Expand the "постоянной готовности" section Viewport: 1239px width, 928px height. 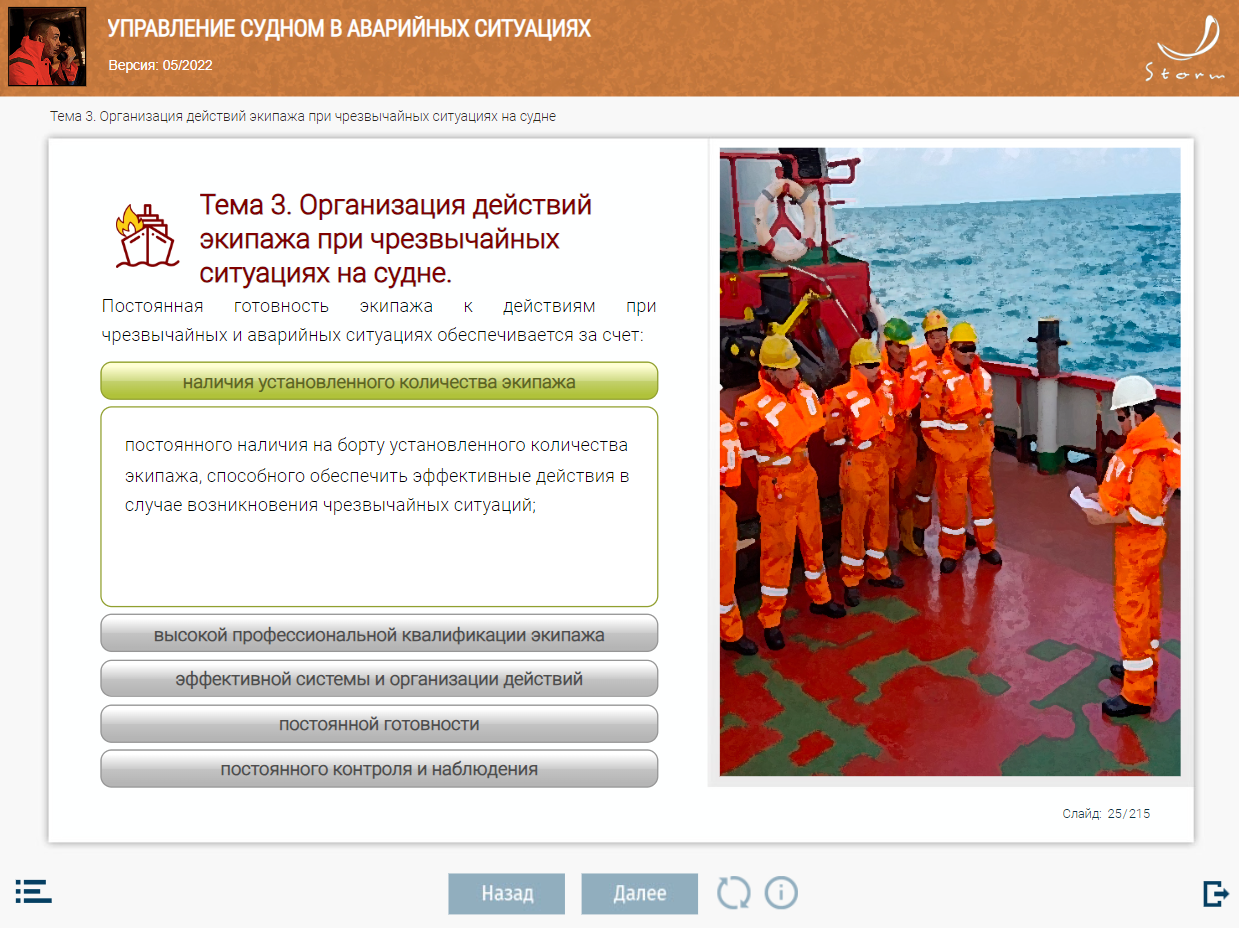[379, 724]
